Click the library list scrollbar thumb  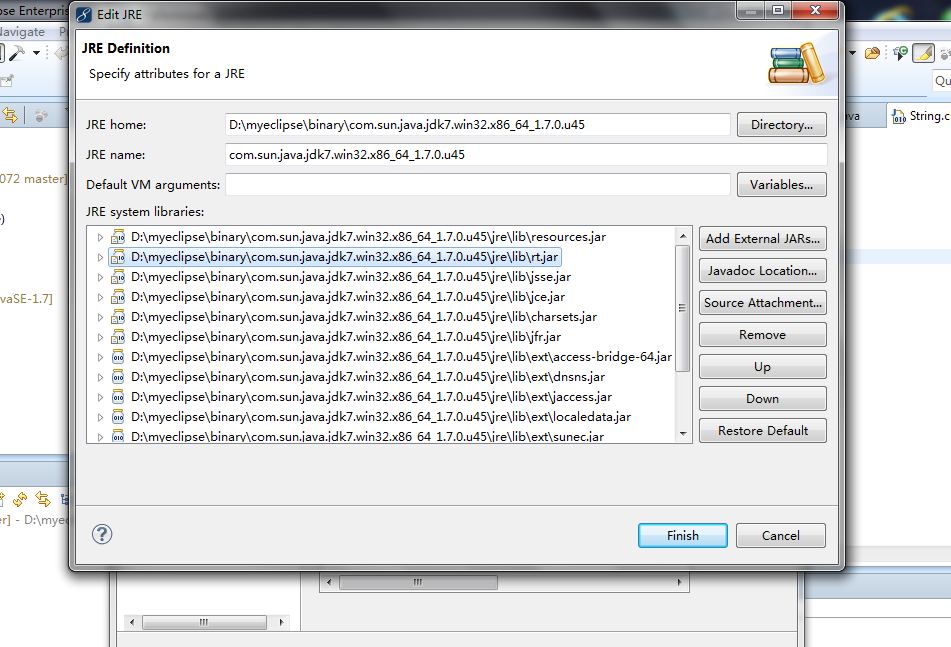(x=683, y=308)
